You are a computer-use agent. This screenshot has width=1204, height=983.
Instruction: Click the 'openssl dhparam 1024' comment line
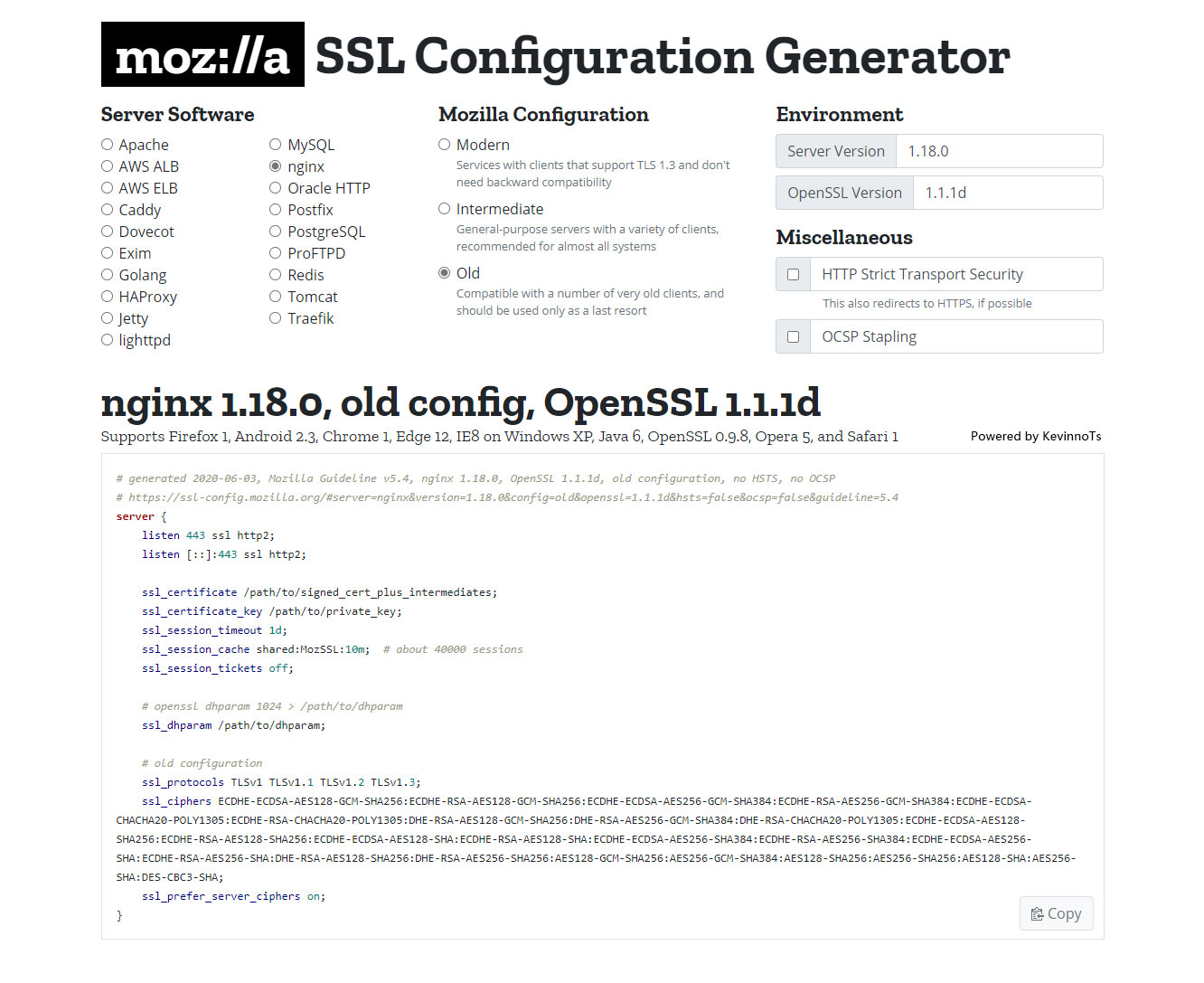[x=272, y=706]
